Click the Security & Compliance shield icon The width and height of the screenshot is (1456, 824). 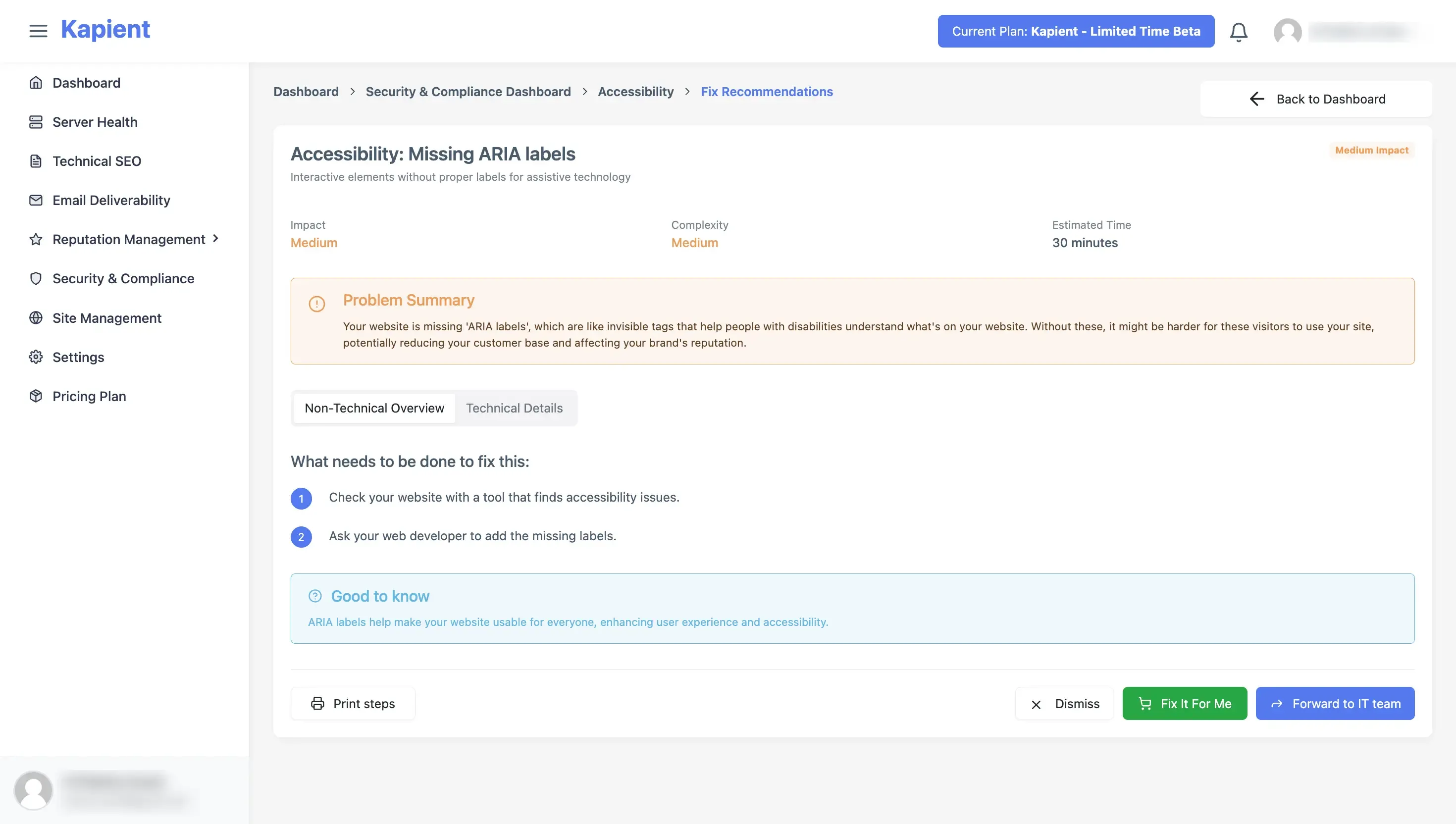[x=36, y=278]
